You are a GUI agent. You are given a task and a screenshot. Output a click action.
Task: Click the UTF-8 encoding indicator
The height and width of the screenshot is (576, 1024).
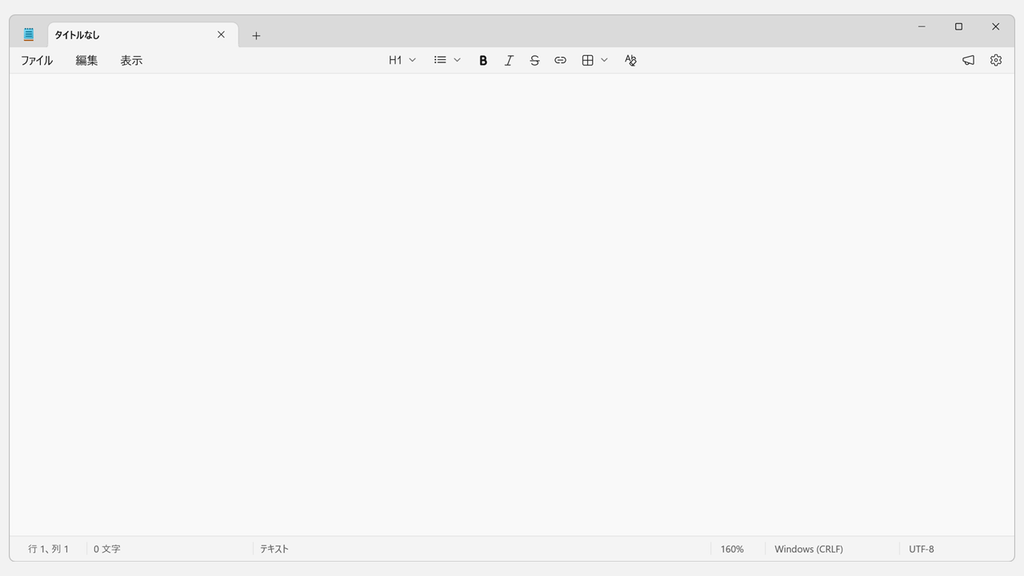click(921, 549)
